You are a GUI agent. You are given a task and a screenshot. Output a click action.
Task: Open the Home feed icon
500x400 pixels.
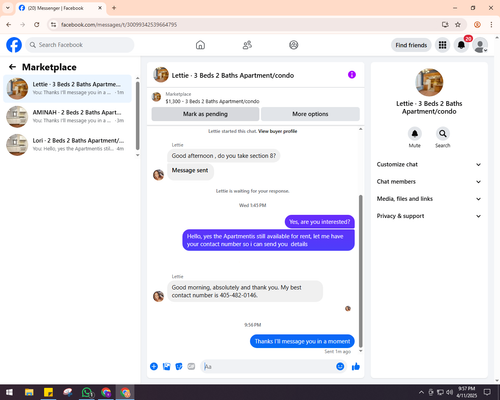pyautogui.click(x=200, y=45)
